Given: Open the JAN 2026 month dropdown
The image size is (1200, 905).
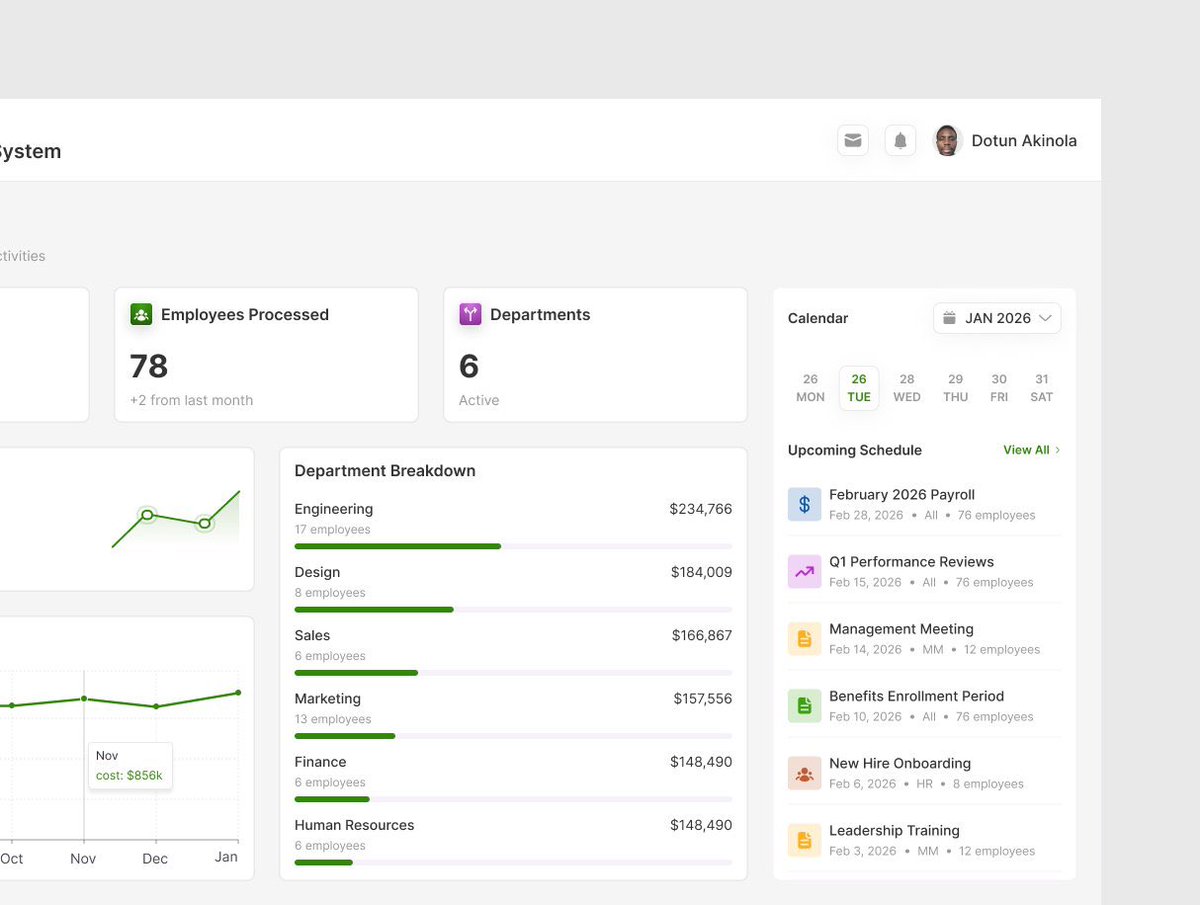Looking at the screenshot, I should [x=997, y=318].
